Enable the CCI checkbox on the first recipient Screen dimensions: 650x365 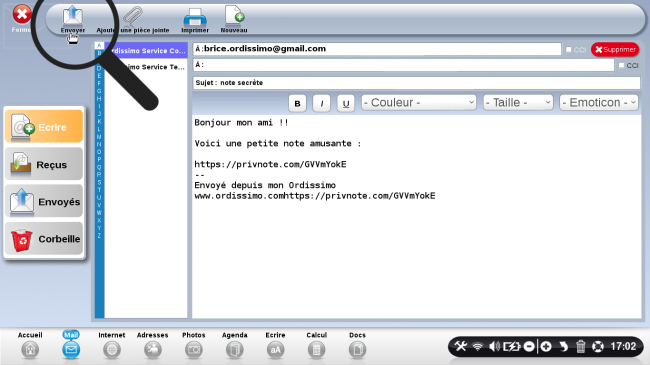[x=569, y=49]
